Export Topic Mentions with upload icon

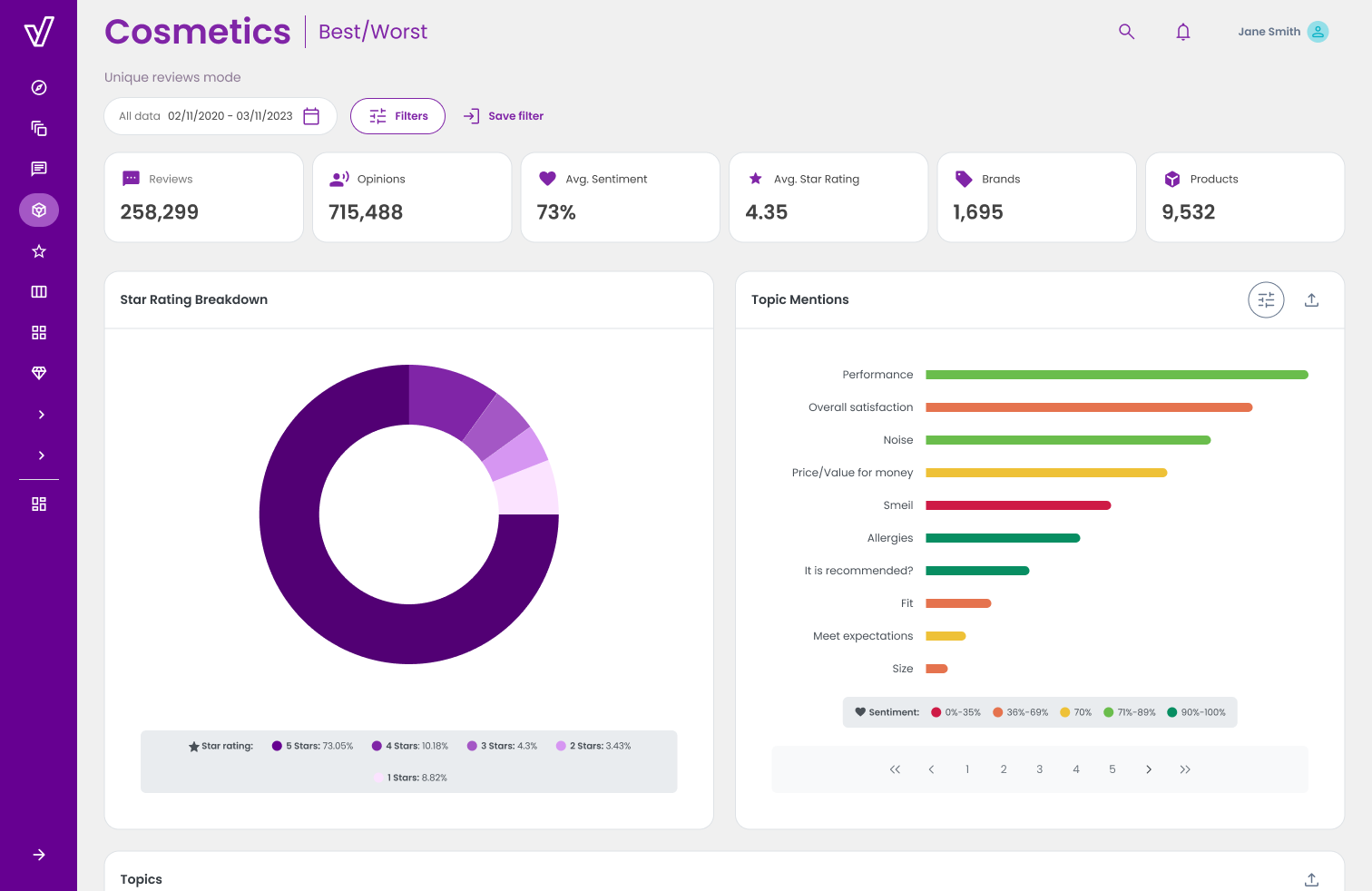click(x=1312, y=300)
